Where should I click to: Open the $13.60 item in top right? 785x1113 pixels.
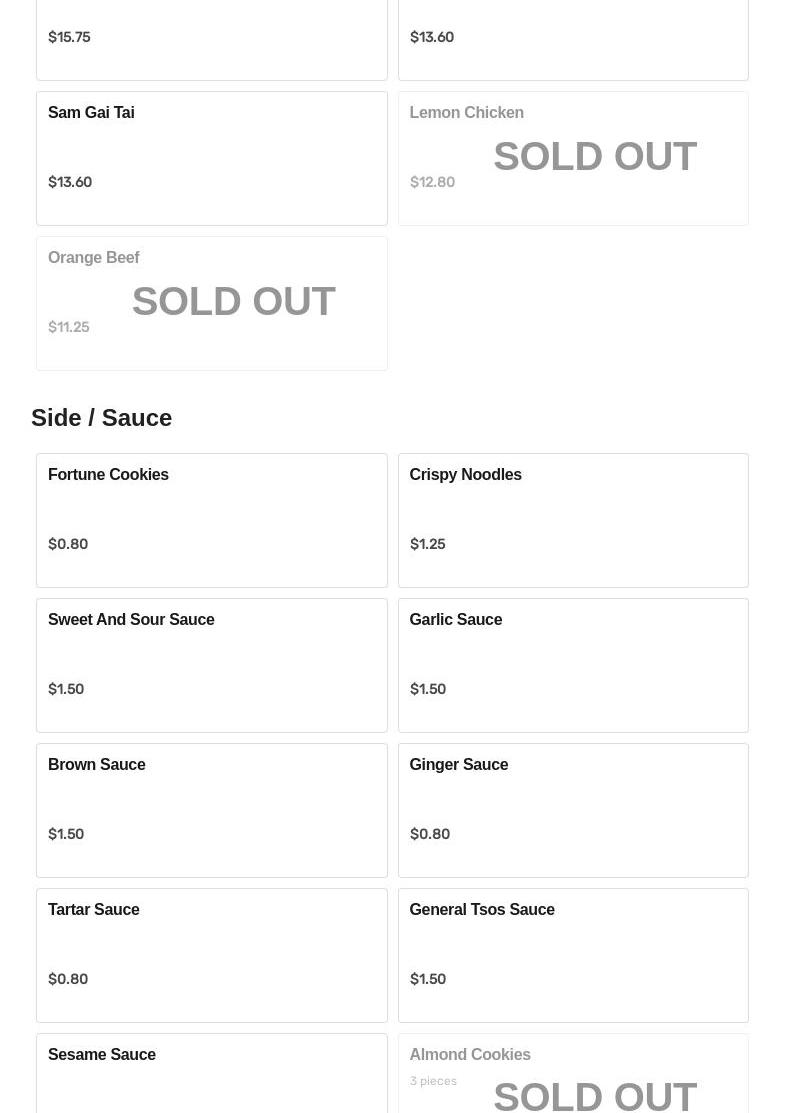[x=572, y=40]
